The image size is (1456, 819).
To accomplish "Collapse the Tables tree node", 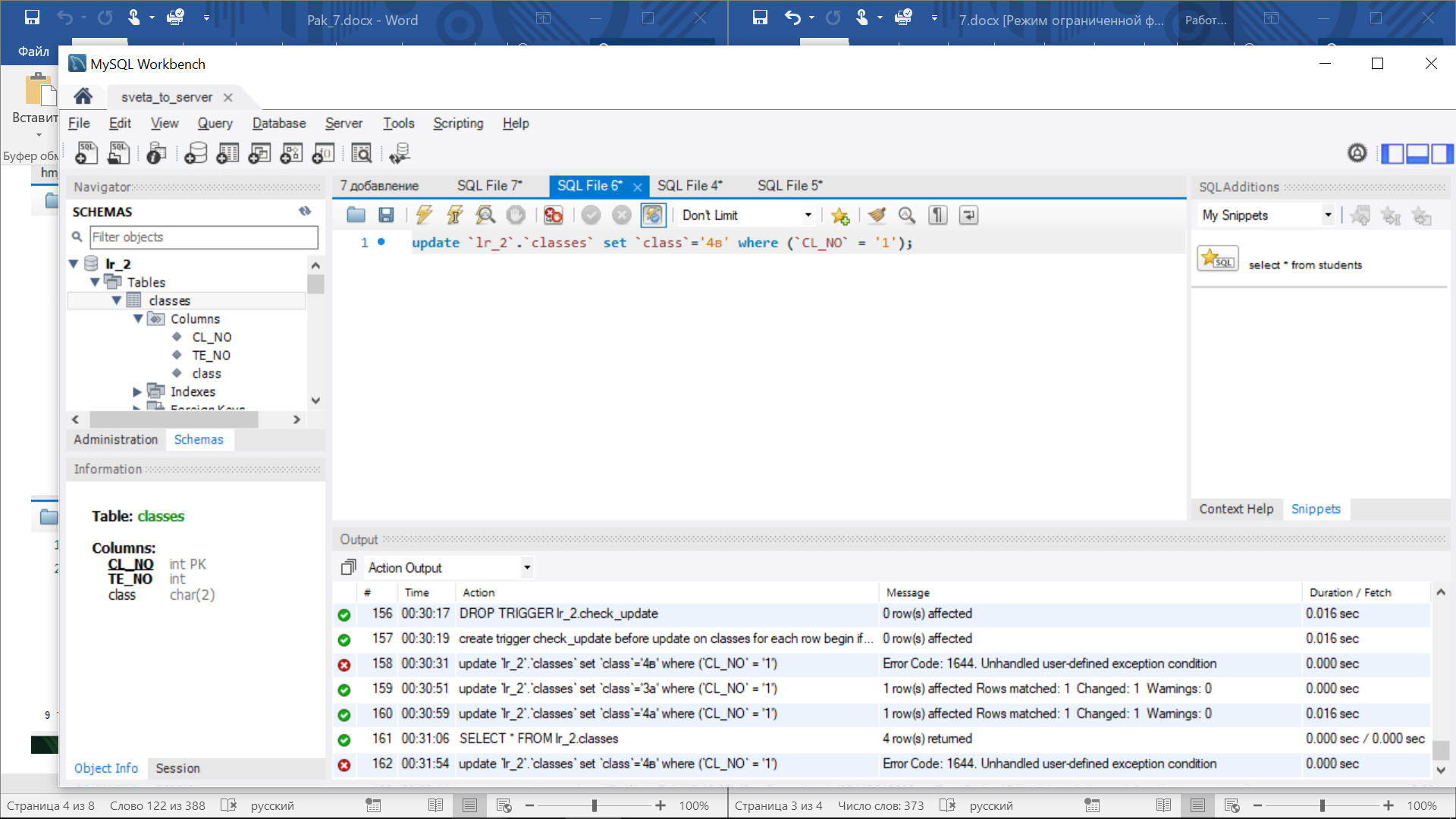I will click(95, 282).
